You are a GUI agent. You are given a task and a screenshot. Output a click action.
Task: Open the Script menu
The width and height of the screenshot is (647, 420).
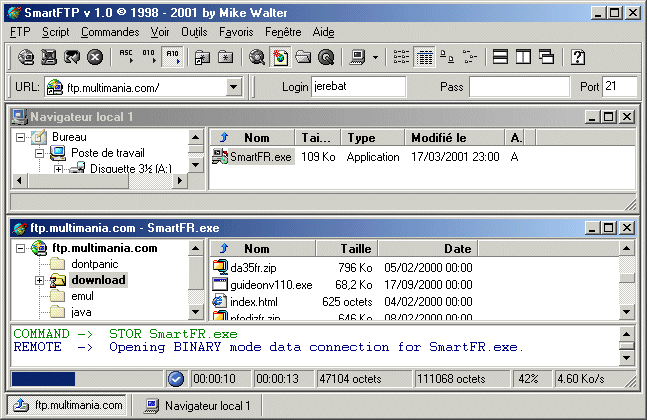55,32
